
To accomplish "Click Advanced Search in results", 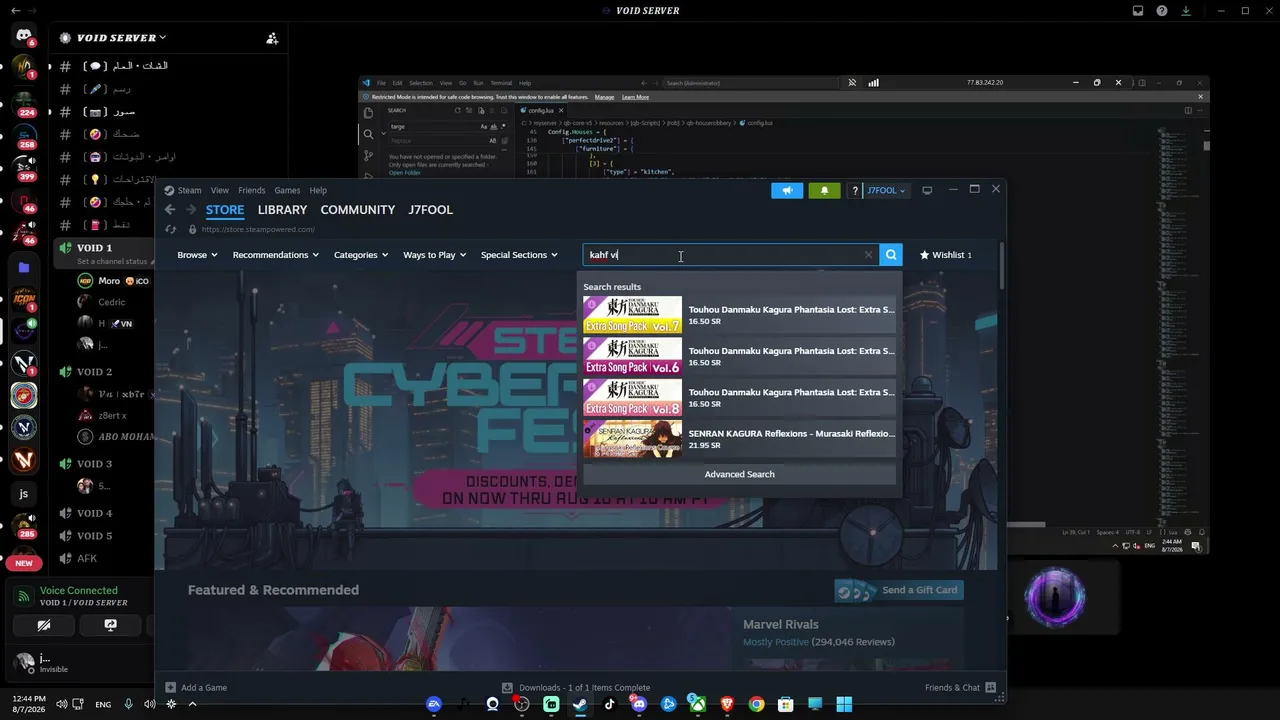I will (739, 474).
